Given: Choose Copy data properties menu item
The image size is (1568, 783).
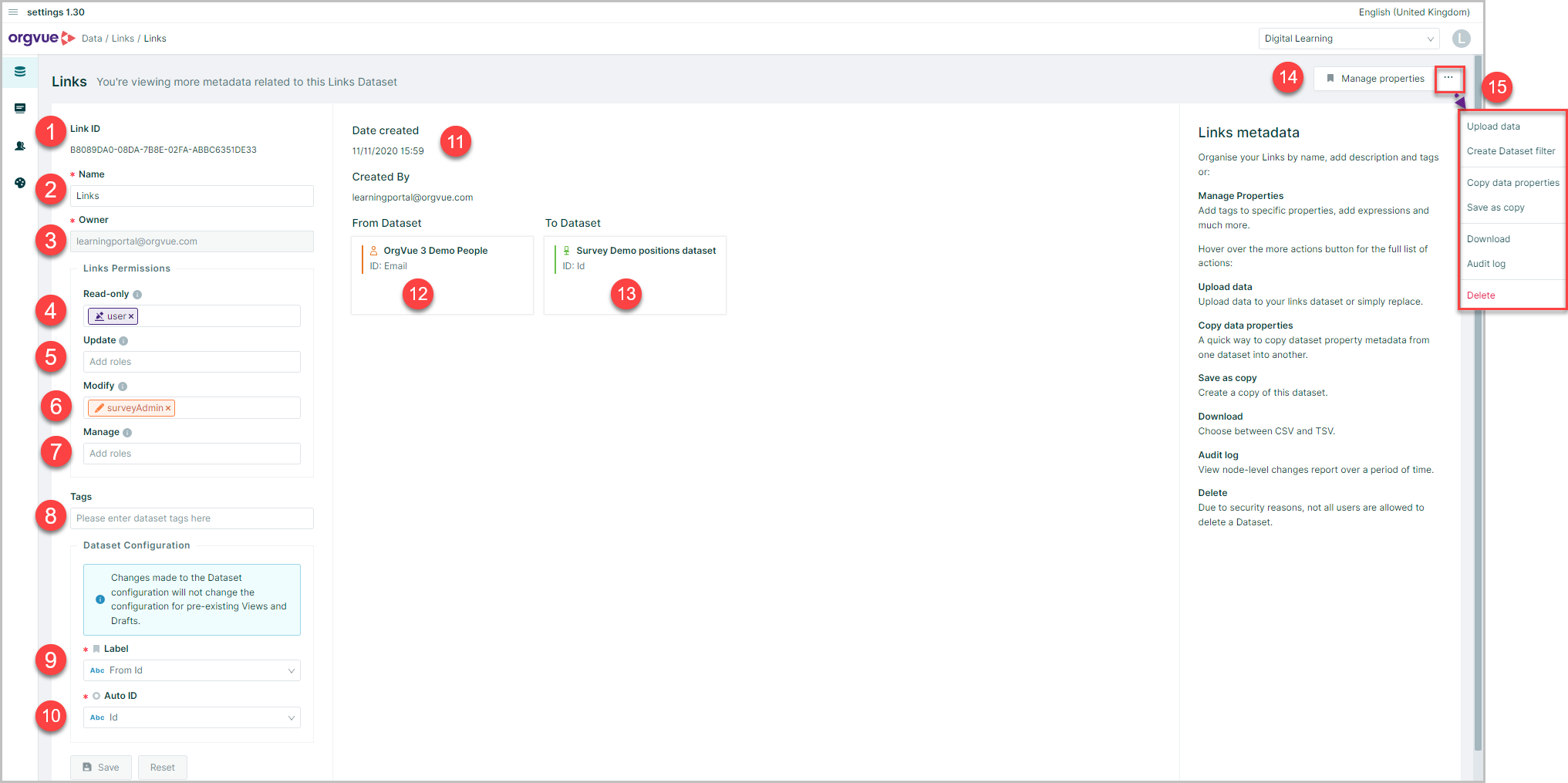Looking at the screenshot, I should [x=1512, y=183].
